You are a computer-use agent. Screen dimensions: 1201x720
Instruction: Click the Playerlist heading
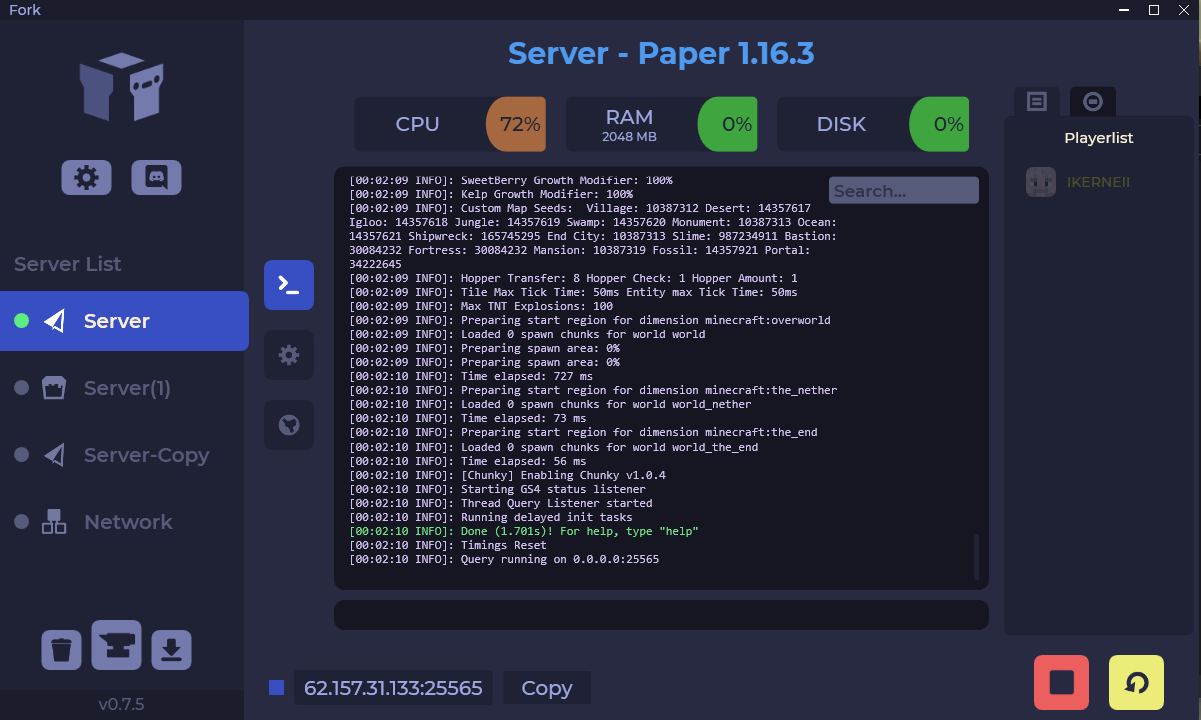click(1099, 138)
